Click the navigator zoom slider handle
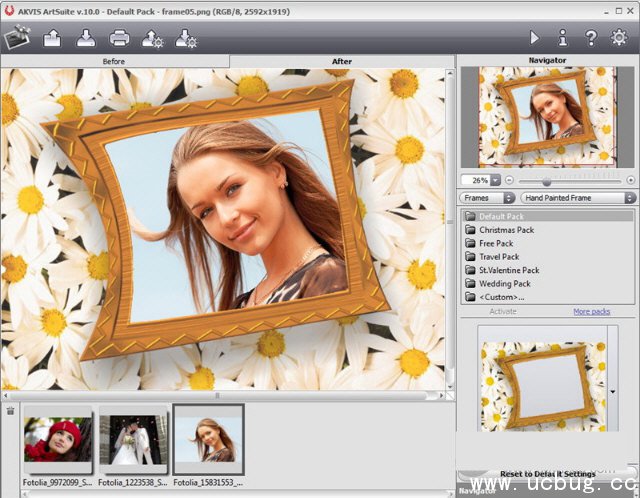The width and height of the screenshot is (640, 498). tap(546, 180)
